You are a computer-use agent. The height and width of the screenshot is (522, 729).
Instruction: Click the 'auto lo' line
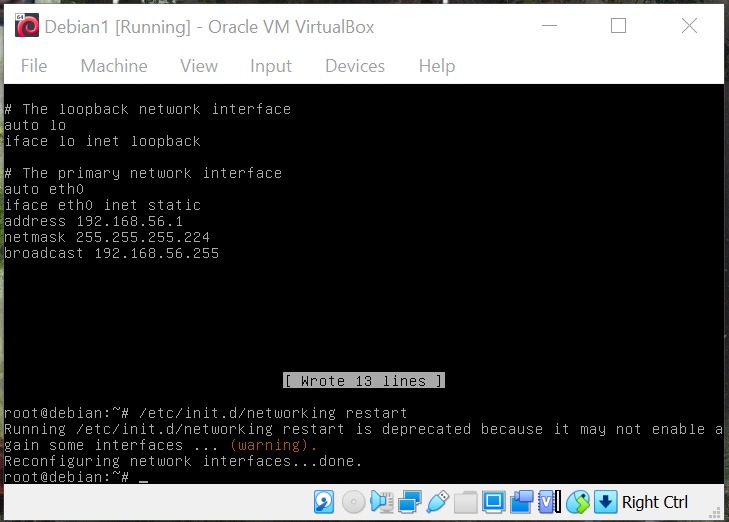click(x=35, y=126)
